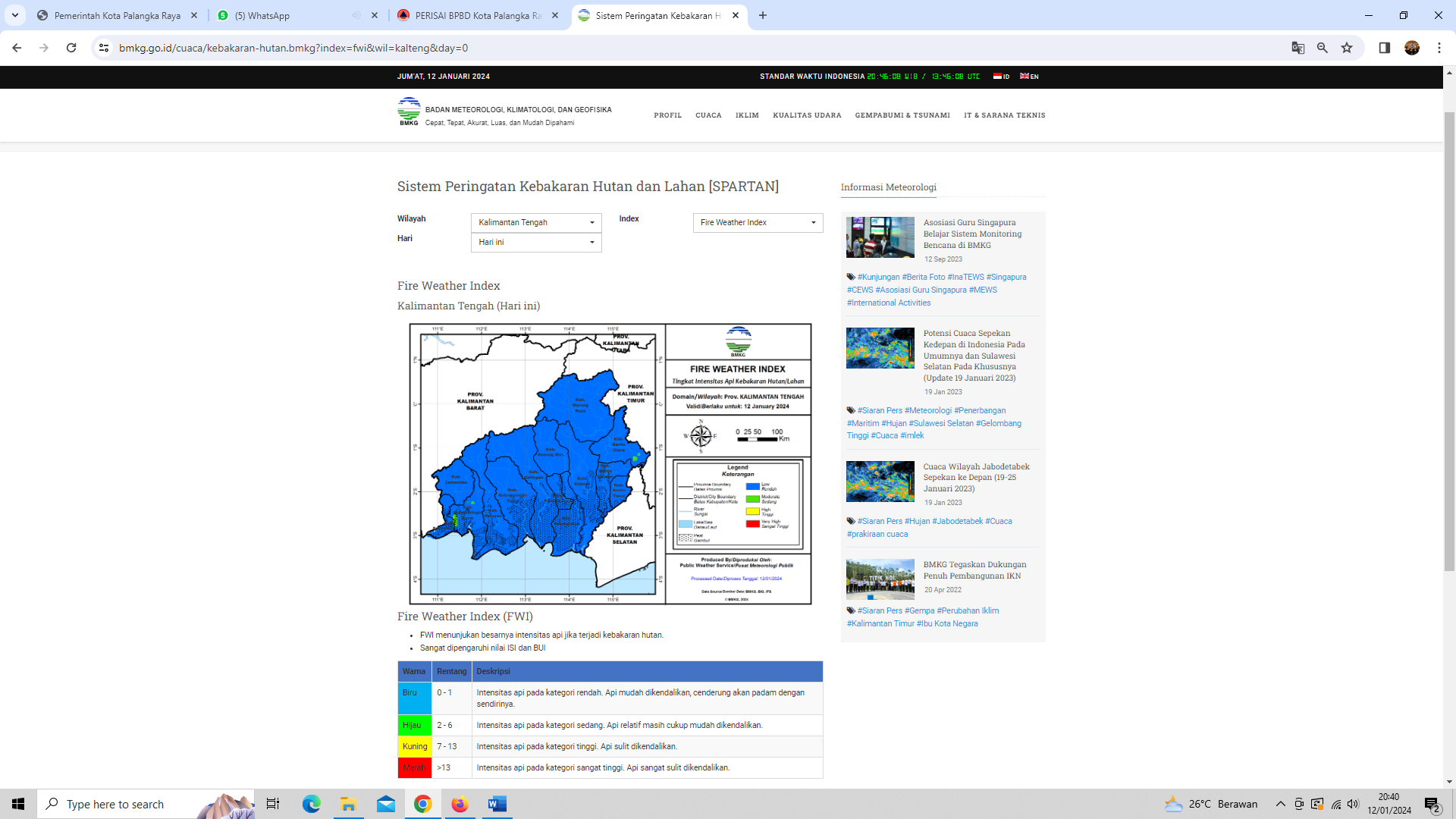This screenshot has height=819, width=1456.
Task: Open the Mail app from taskbar
Action: [x=385, y=804]
